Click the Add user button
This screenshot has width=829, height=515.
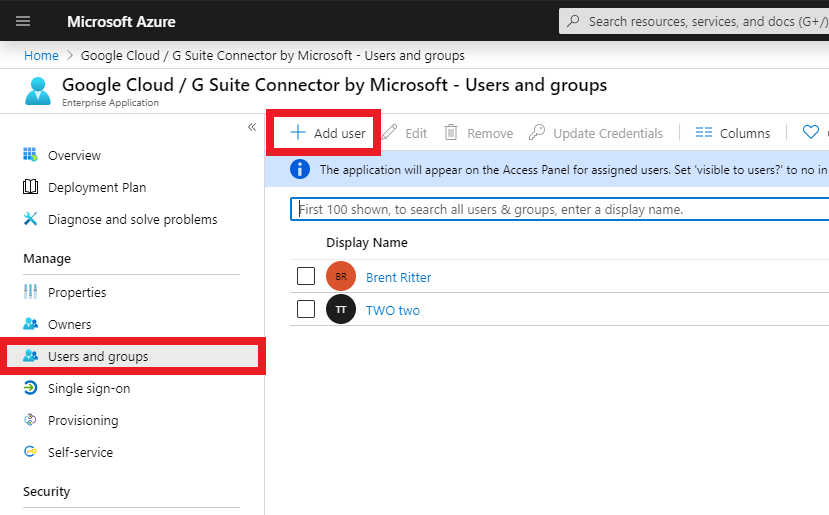(328, 133)
